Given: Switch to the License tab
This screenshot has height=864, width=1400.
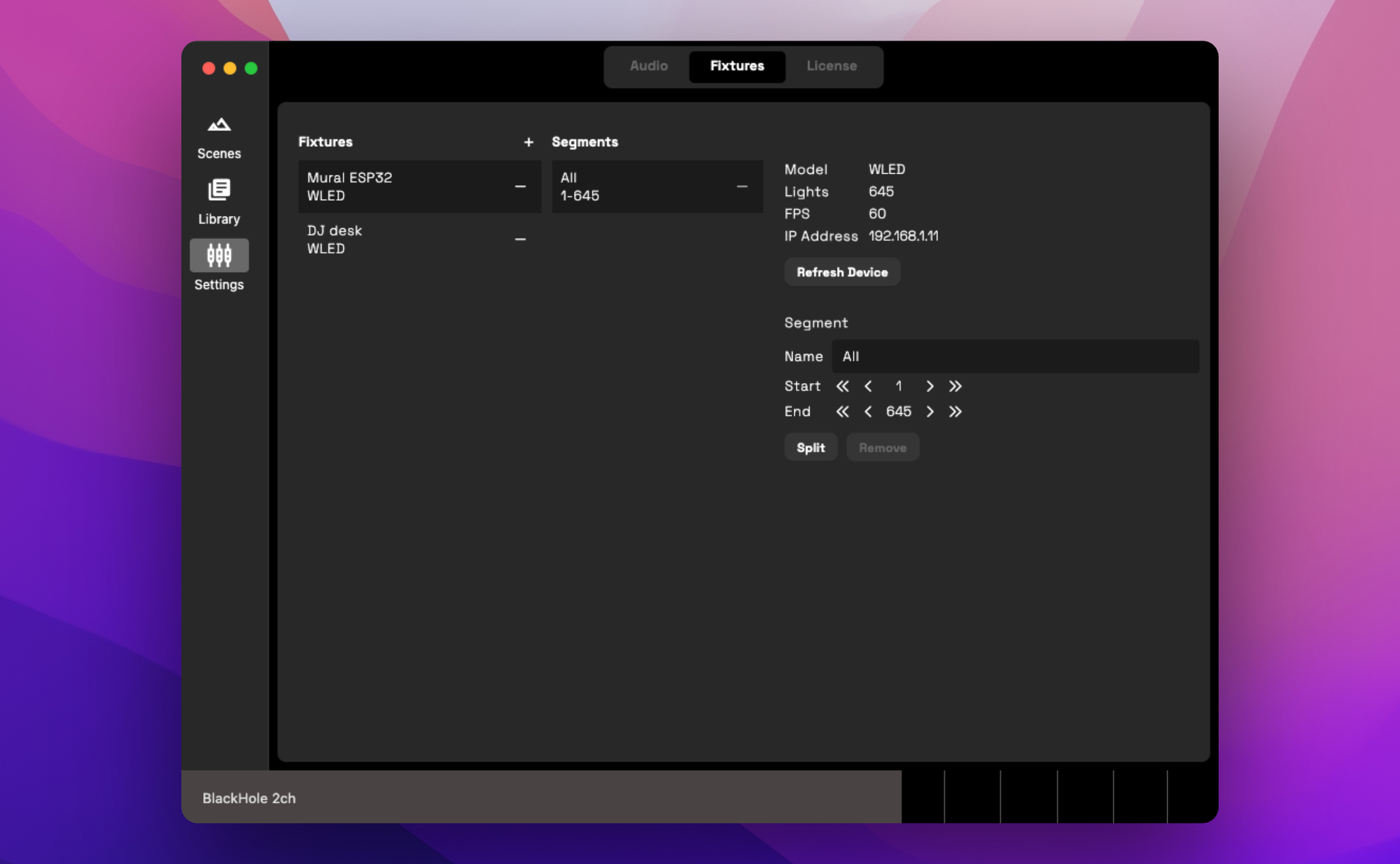Looking at the screenshot, I should [831, 66].
